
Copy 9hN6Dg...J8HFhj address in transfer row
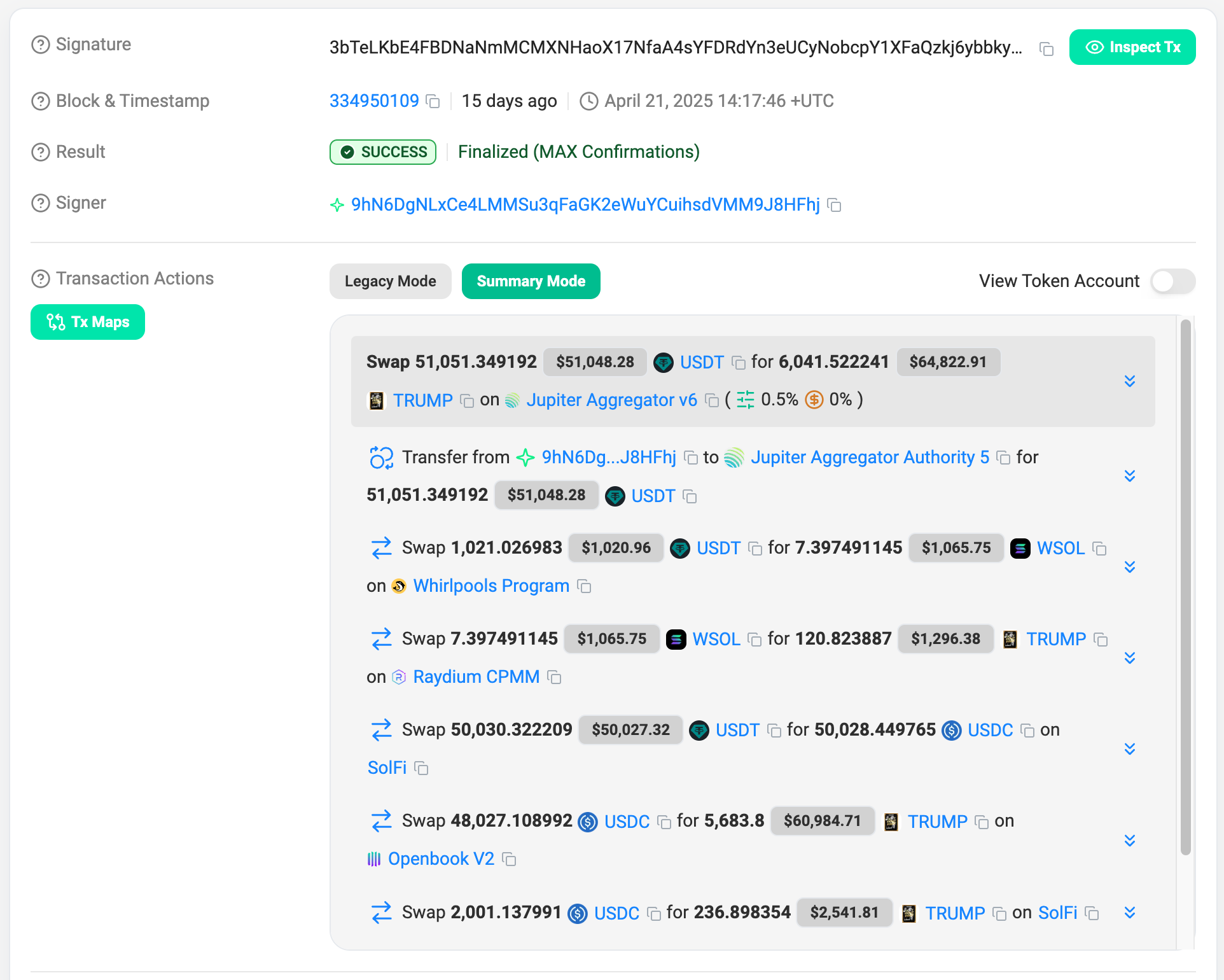pos(690,458)
